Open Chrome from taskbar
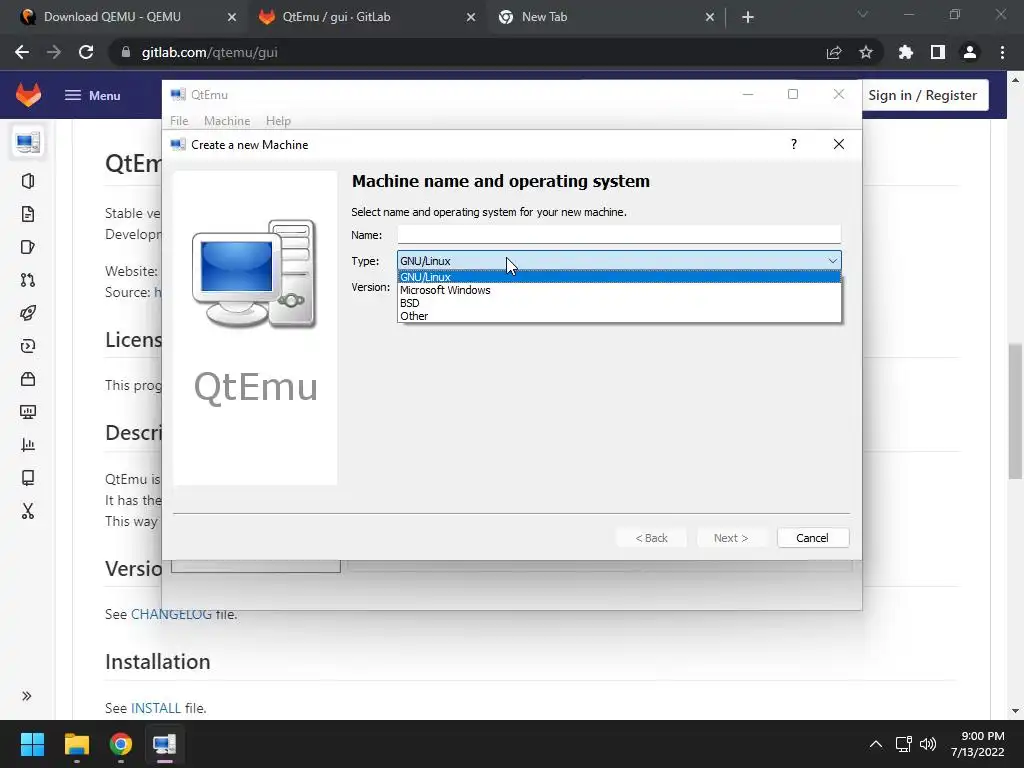Screen dimensions: 1024x768 (121, 744)
